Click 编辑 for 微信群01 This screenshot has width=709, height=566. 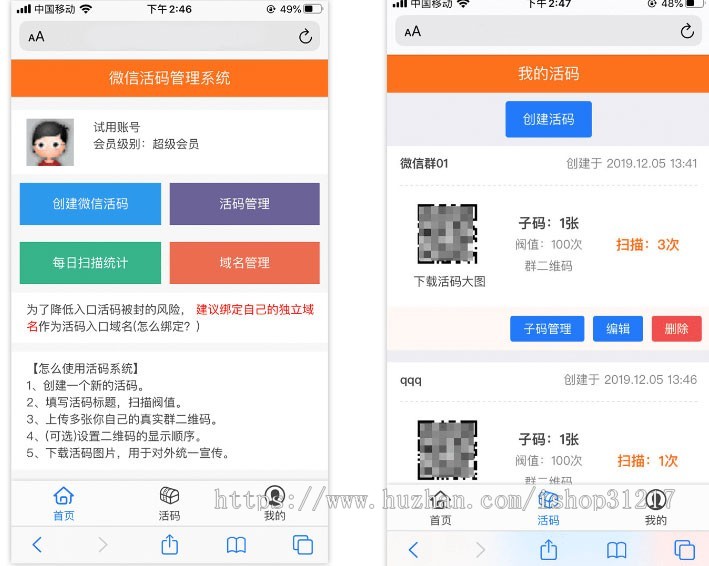tap(618, 329)
